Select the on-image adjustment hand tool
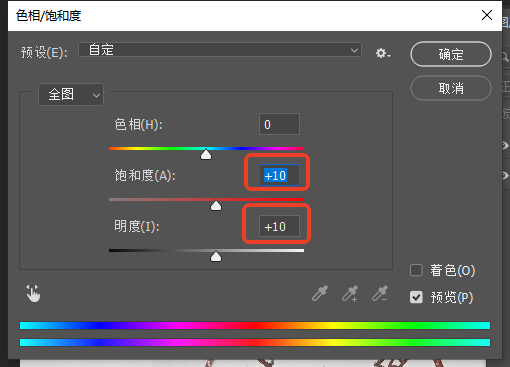Viewport: 510px width, 367px height. click(33, 293)
